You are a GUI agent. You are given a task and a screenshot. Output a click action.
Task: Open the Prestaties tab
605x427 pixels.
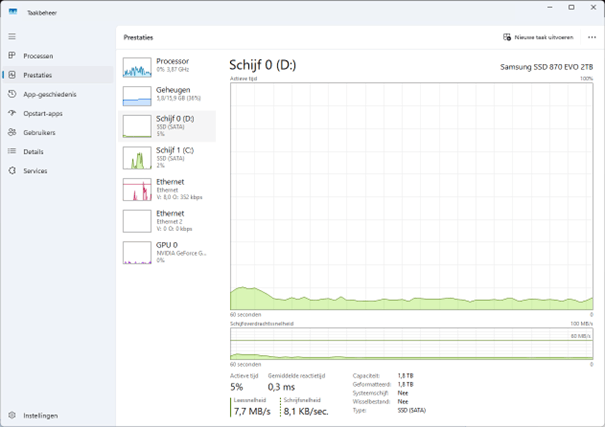pos(38,75)
